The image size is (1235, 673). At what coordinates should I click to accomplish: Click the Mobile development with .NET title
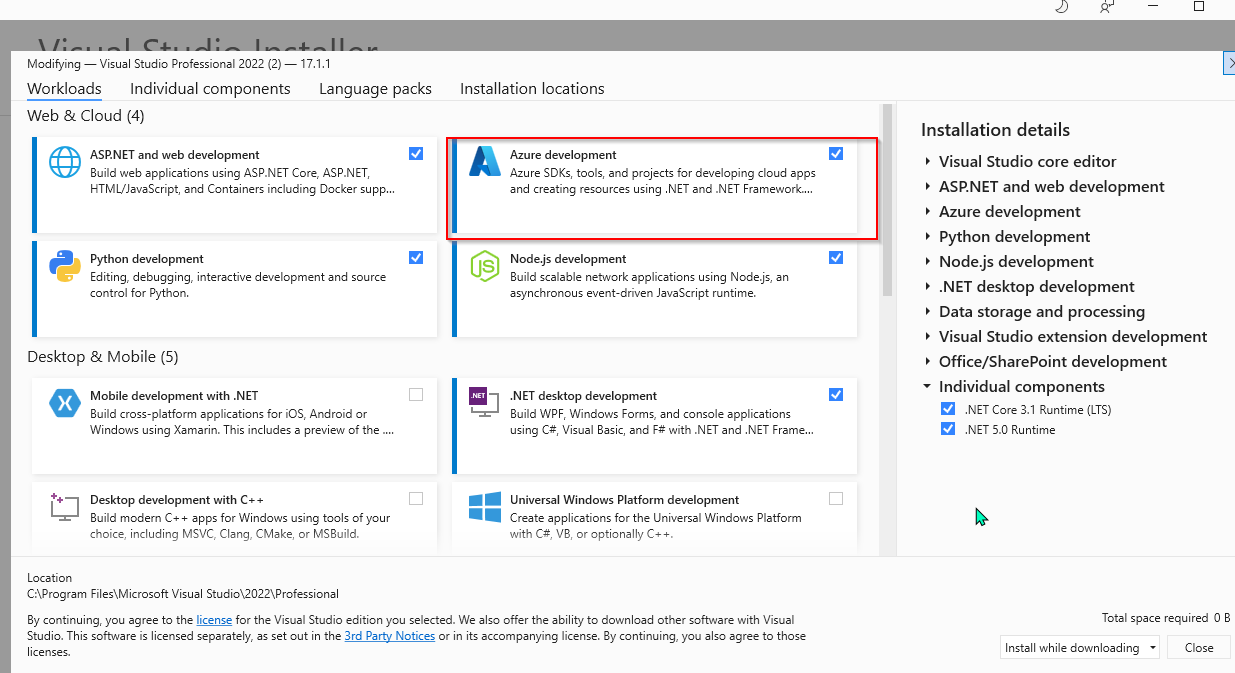(174, 396)
